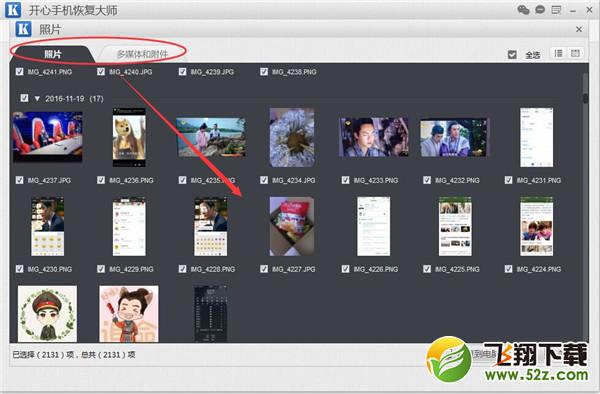600x394 pixels.
Task: Click the K logo beside 开心手机恢复大师
Action: [x=13, y=10]
